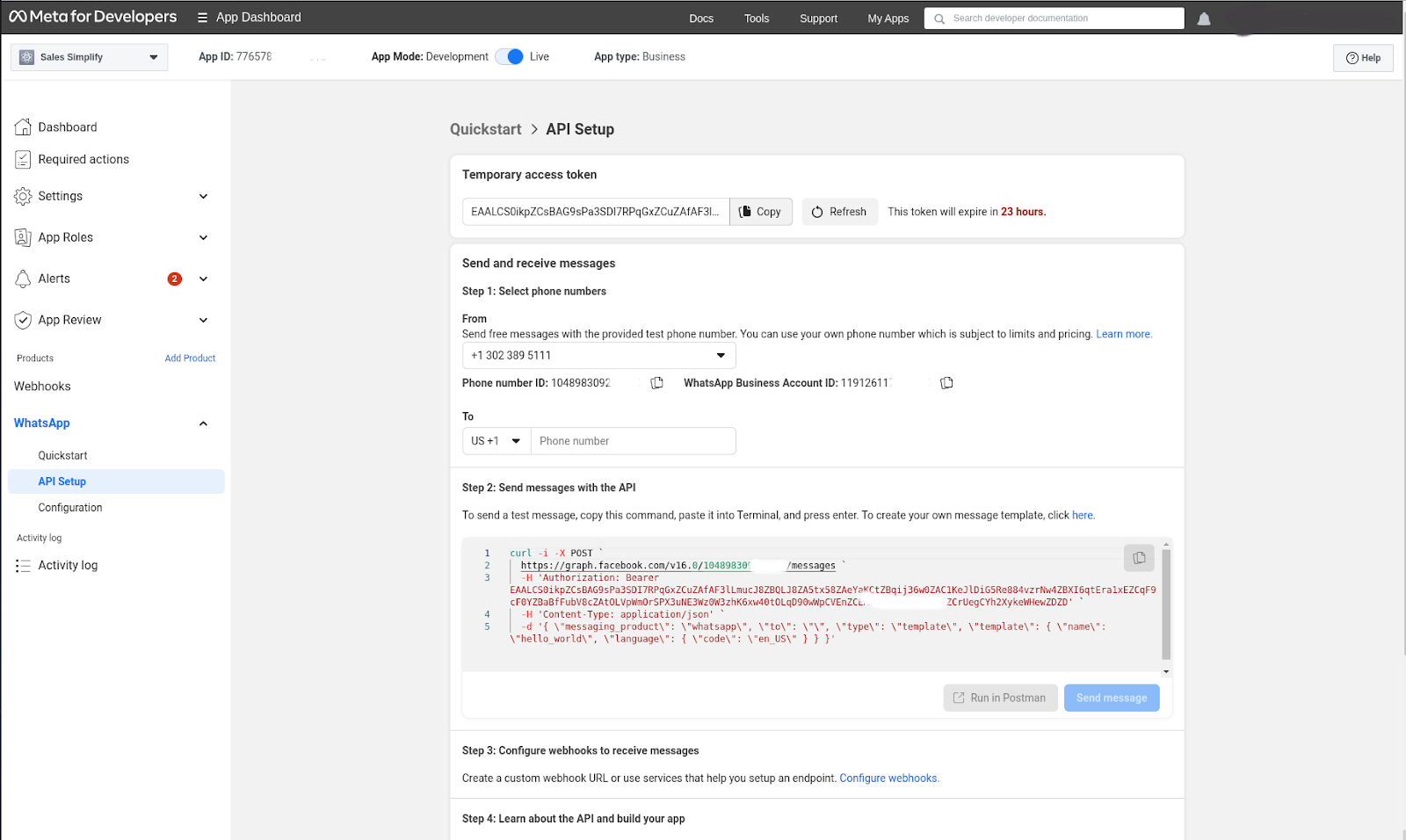1406x840 pixels.
Task: Open the Sales Simplify app selector dropdown
Action: pos(90,57)
